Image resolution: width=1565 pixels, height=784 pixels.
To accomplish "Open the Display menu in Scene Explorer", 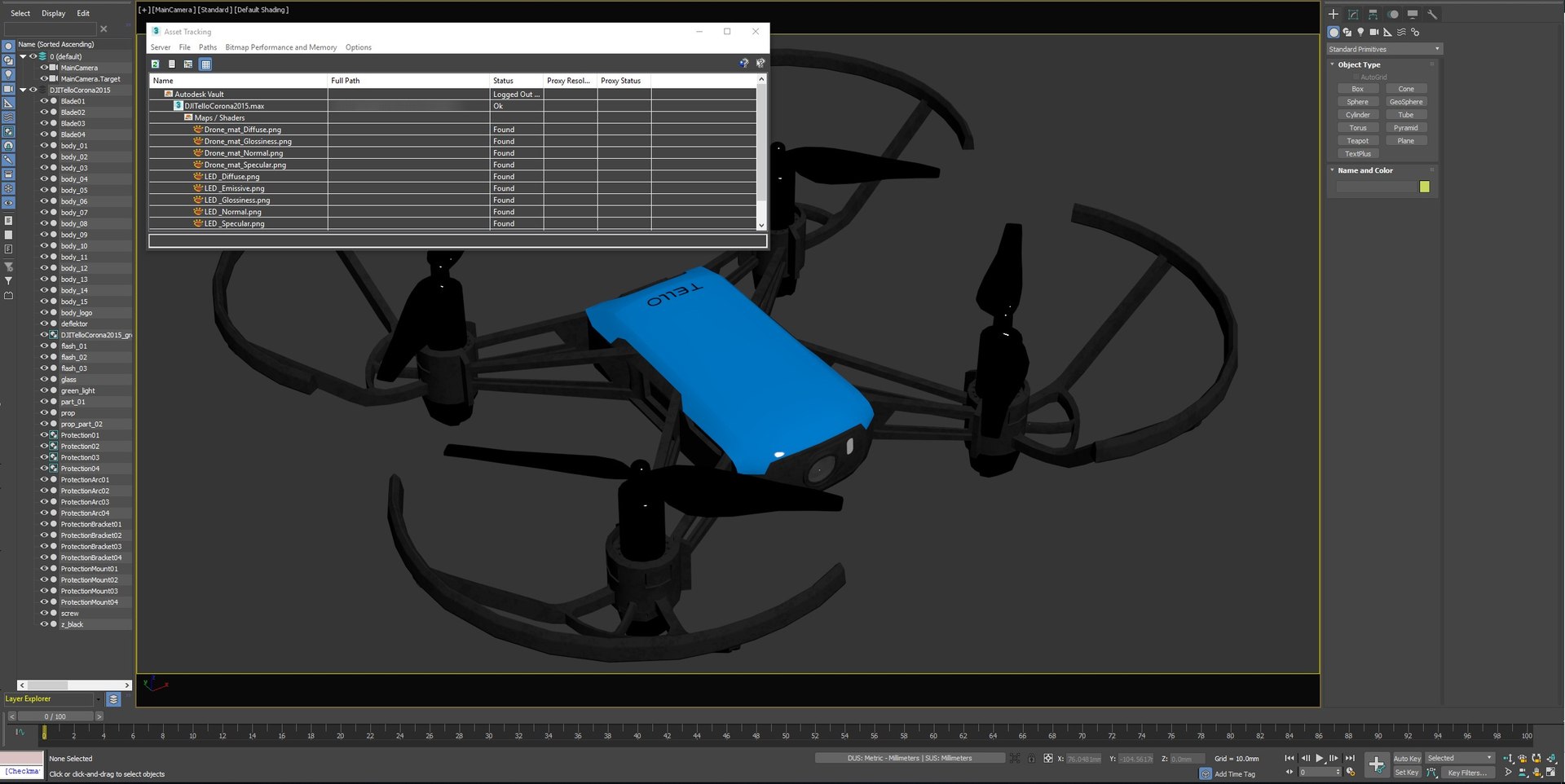I will tap(54, 13).
